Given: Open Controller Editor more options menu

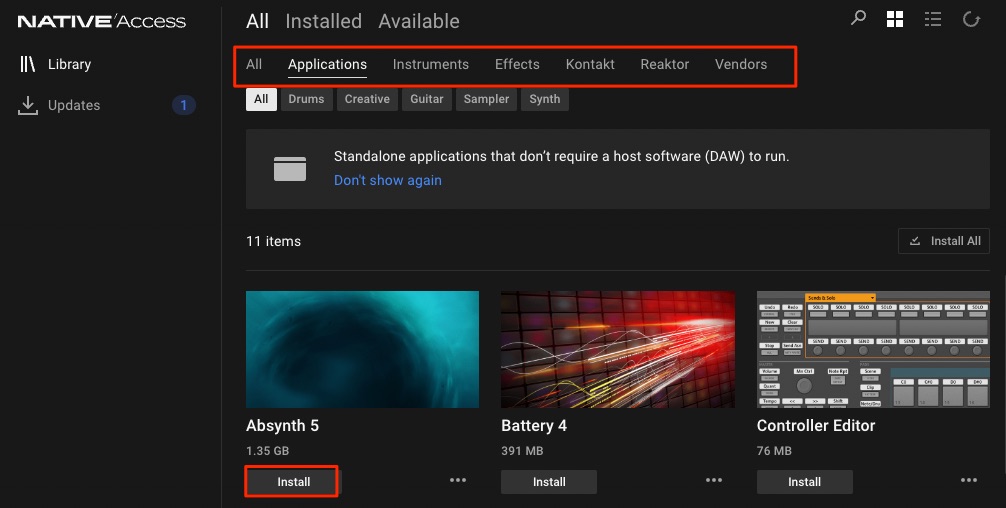Looking at the screenshot, I should tap(969, 480).
